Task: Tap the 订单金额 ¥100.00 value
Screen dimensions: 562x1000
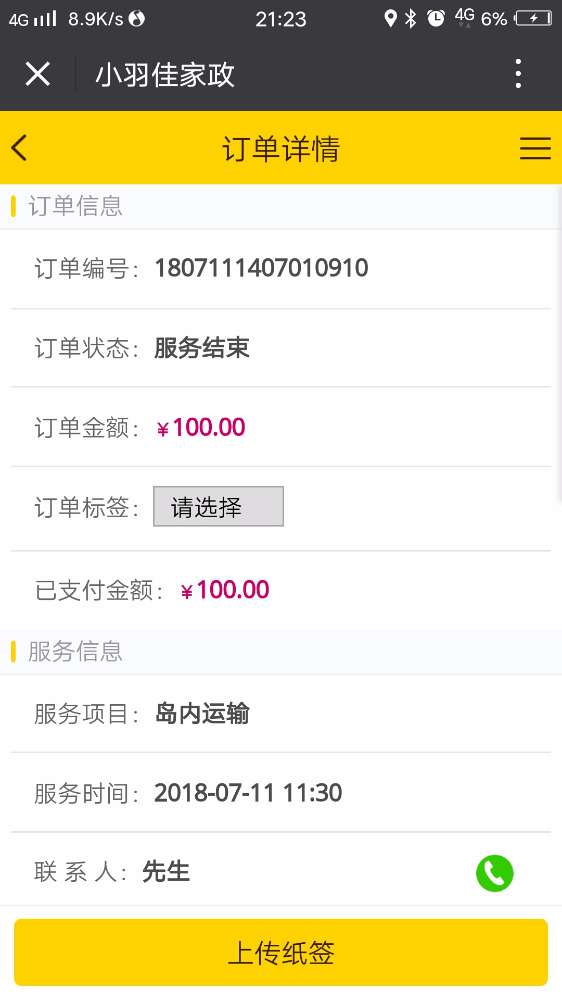Action: coord(201,427)
